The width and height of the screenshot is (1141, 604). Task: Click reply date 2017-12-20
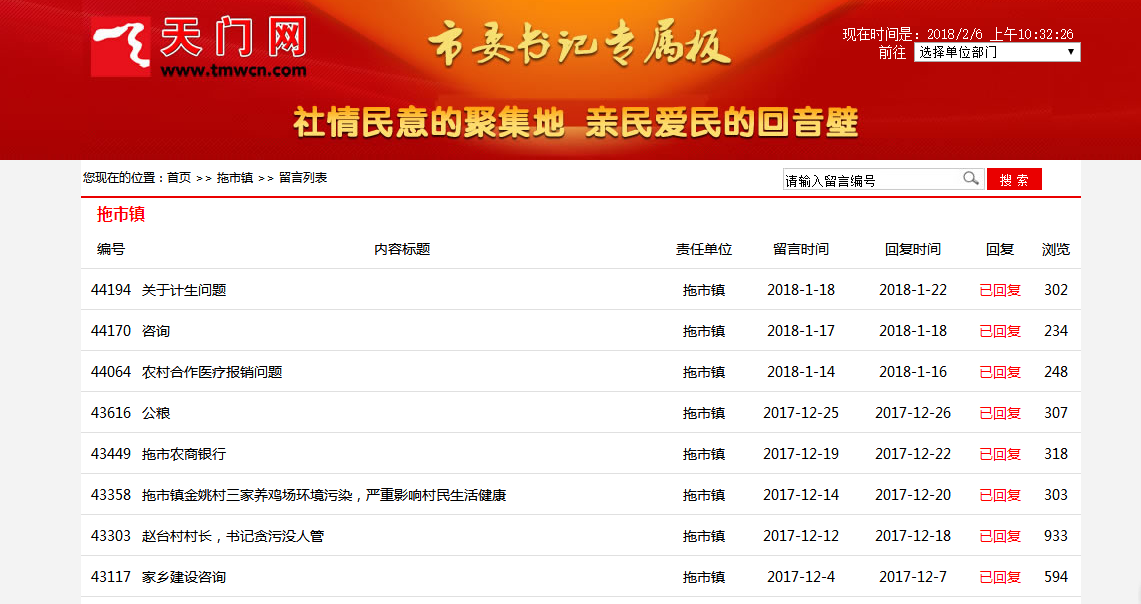coord(913,495)
